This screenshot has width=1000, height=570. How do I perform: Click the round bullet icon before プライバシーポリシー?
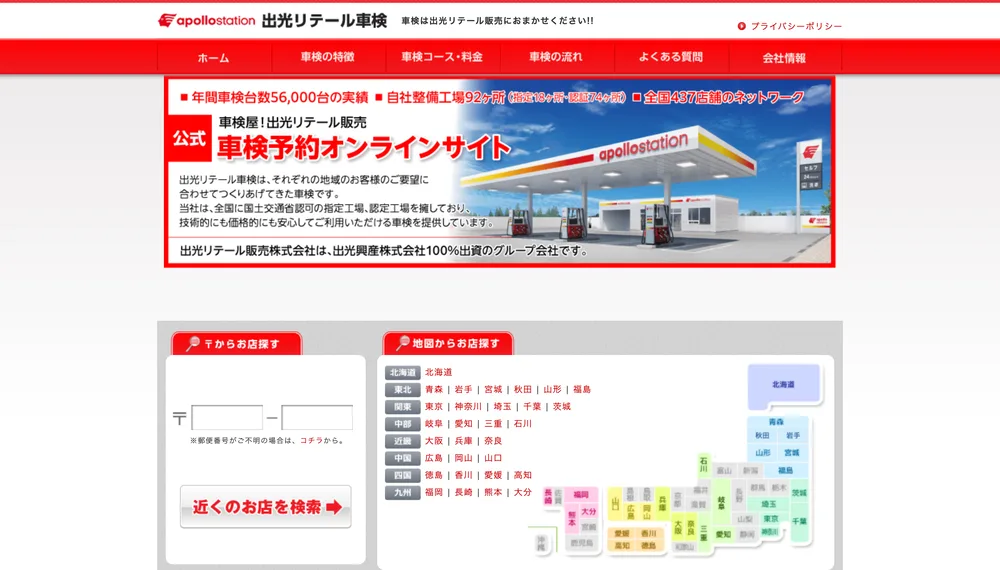[x=741, y=26]
